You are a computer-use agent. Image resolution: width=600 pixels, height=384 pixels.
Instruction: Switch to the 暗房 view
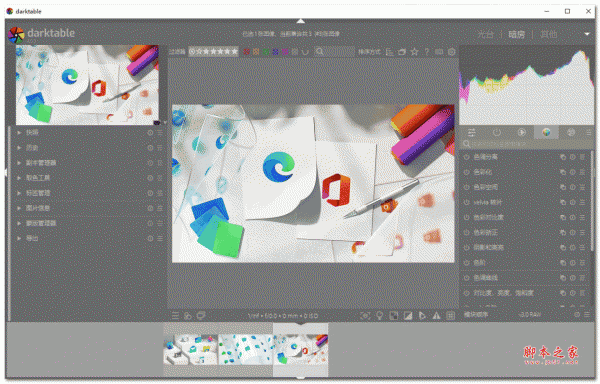pos(516,34)
